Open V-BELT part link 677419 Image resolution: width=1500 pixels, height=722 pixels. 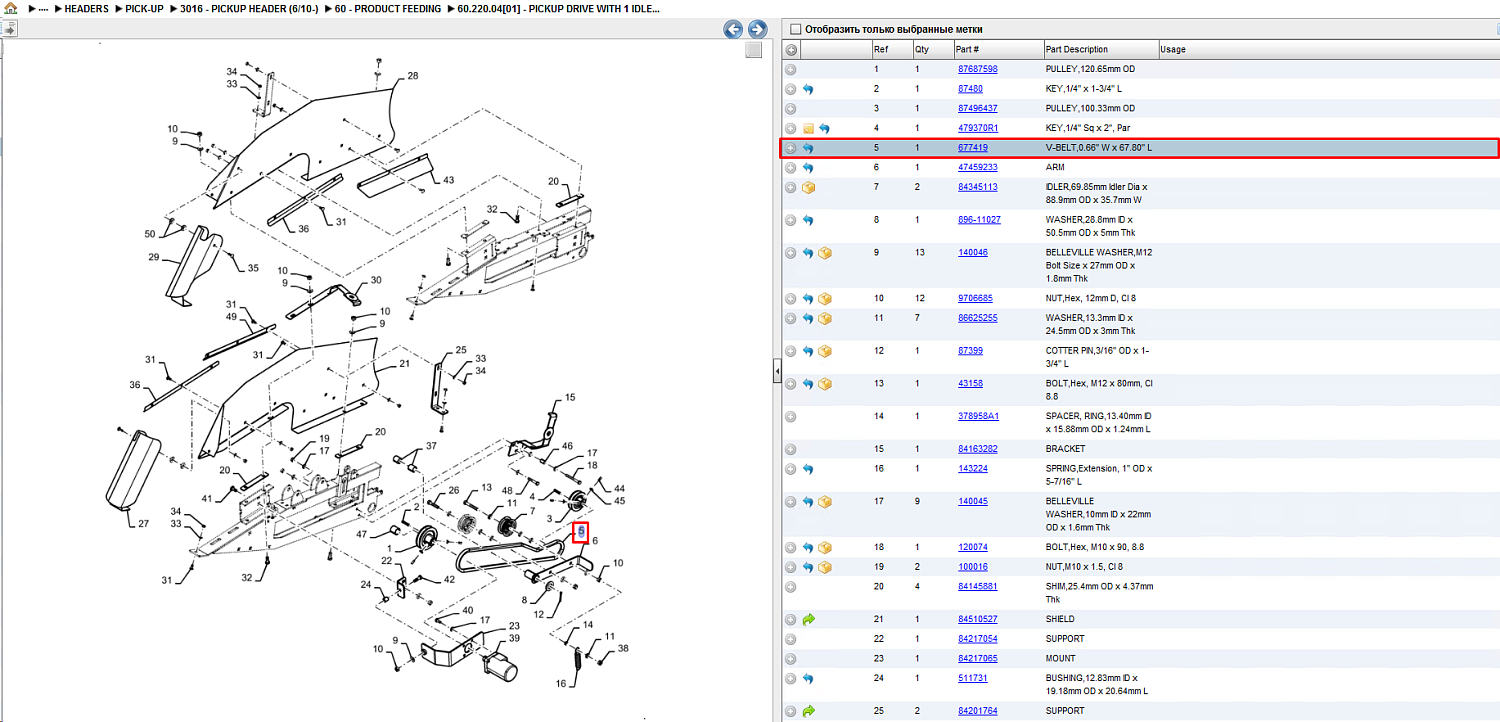tap(973, 148)
